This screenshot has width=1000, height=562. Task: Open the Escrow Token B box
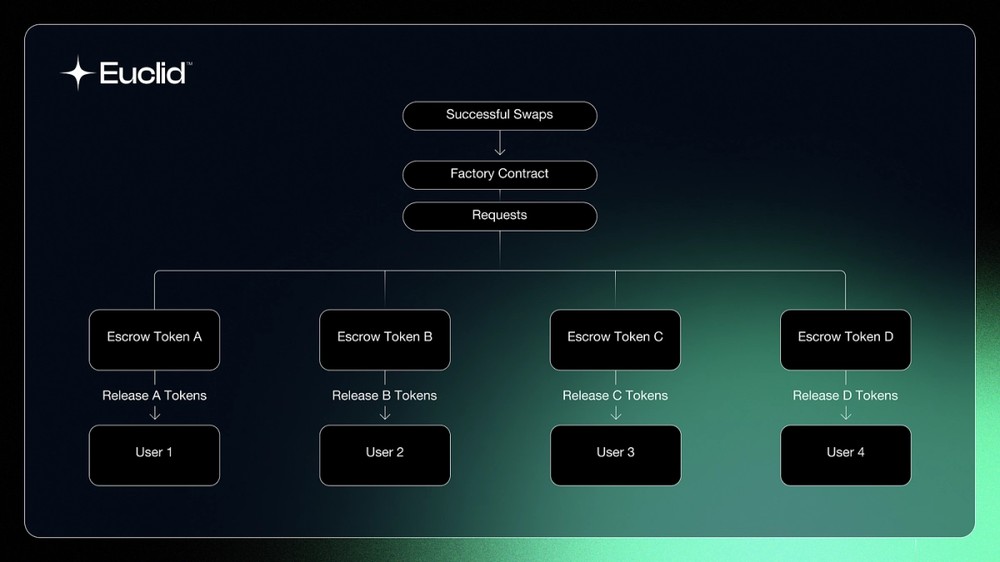tap(385, 340)
